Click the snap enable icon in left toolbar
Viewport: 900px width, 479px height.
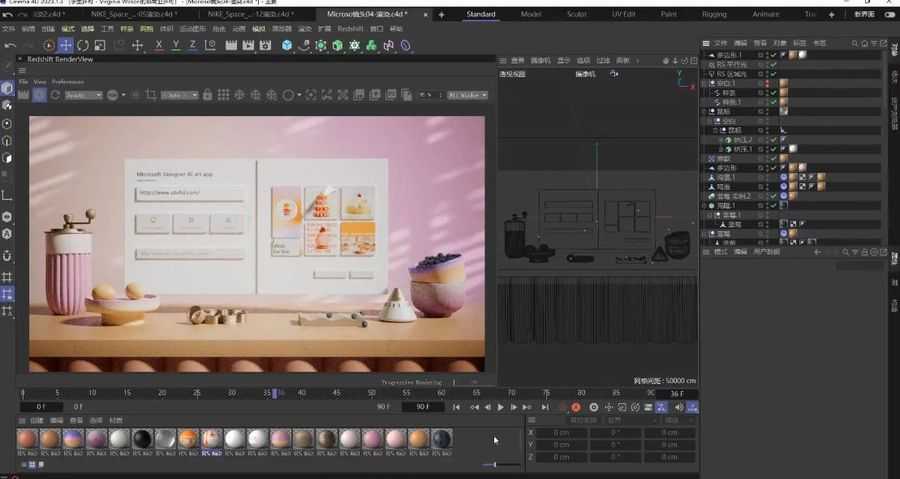point(7,256)
